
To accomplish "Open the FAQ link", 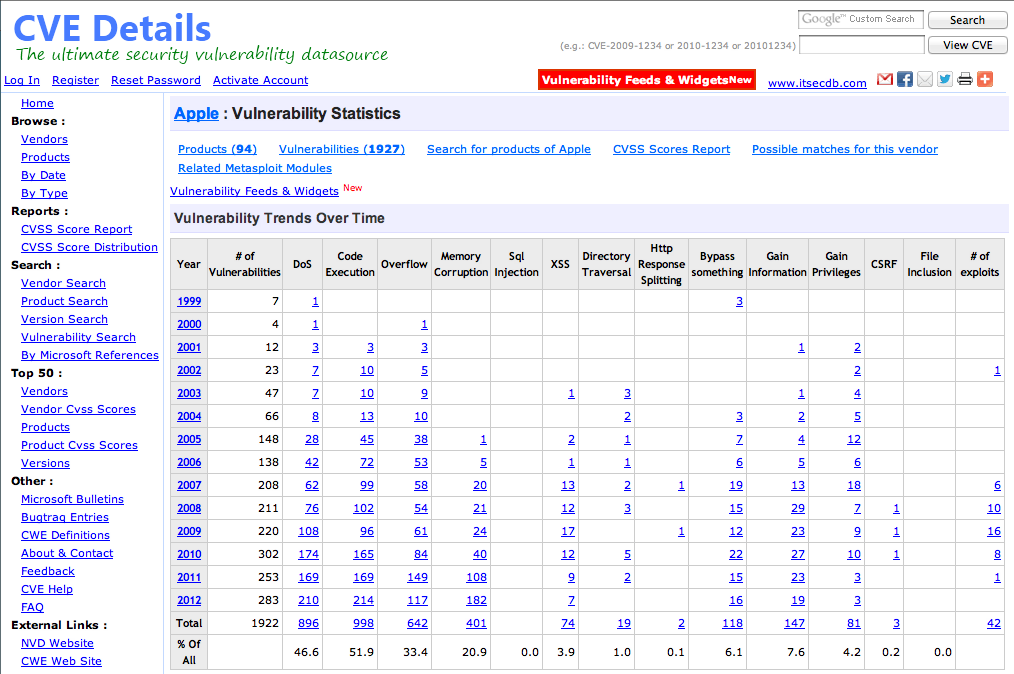I will (x=32, y=607).
